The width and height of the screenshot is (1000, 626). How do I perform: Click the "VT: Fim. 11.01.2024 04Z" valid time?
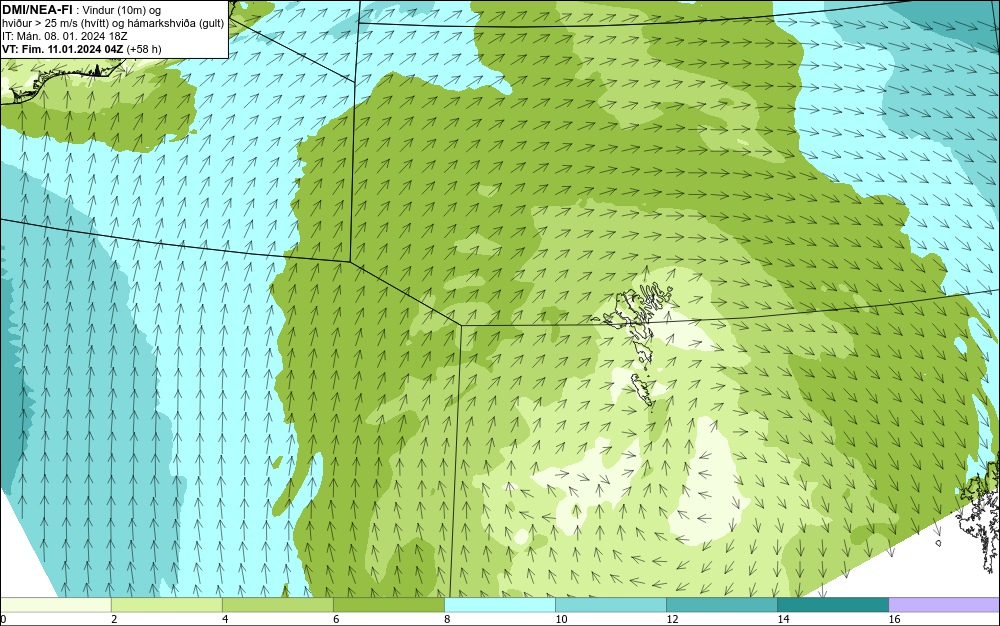pos(62,49)
